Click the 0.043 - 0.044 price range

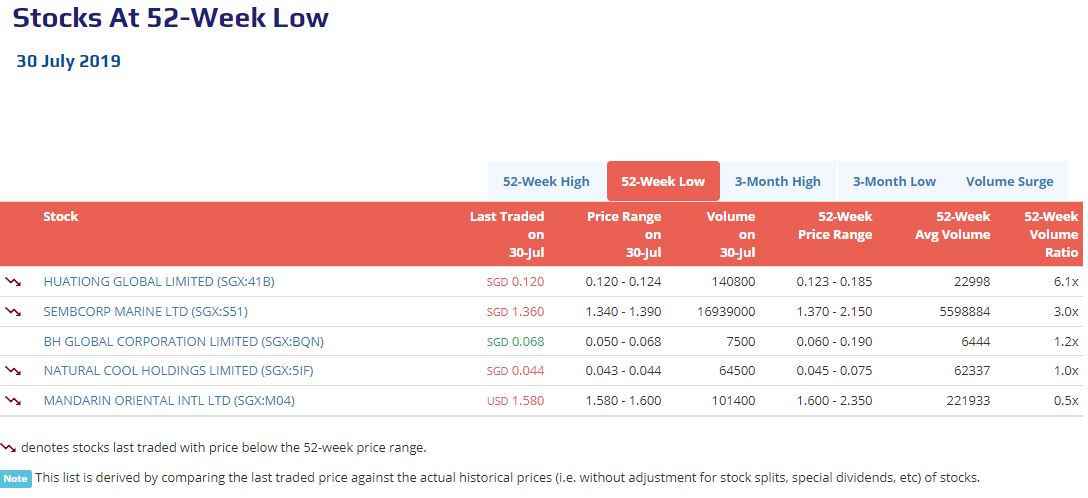(623, 371)
